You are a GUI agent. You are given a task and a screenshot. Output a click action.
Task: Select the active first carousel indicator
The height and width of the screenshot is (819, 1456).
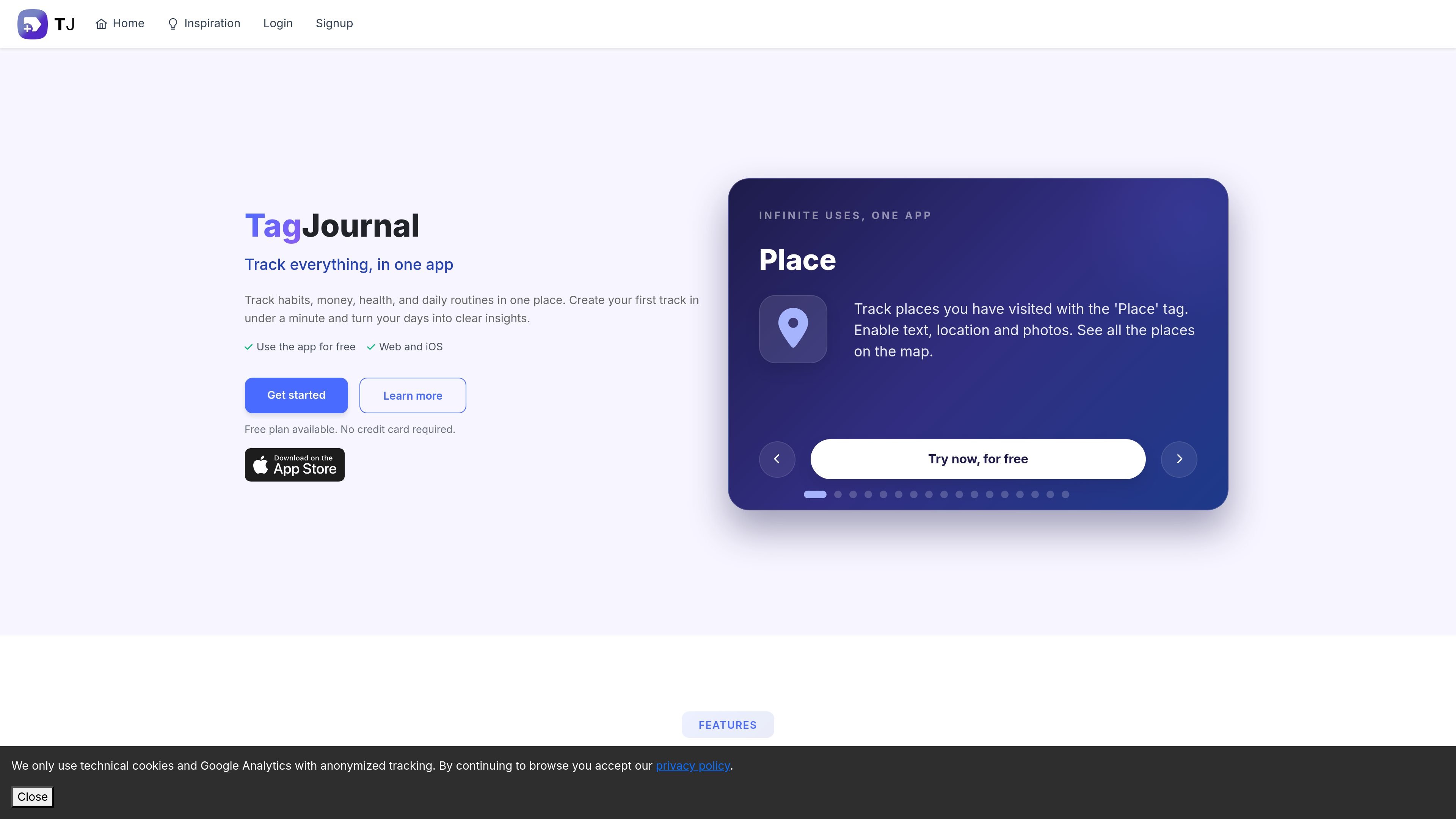pos(815,494)
